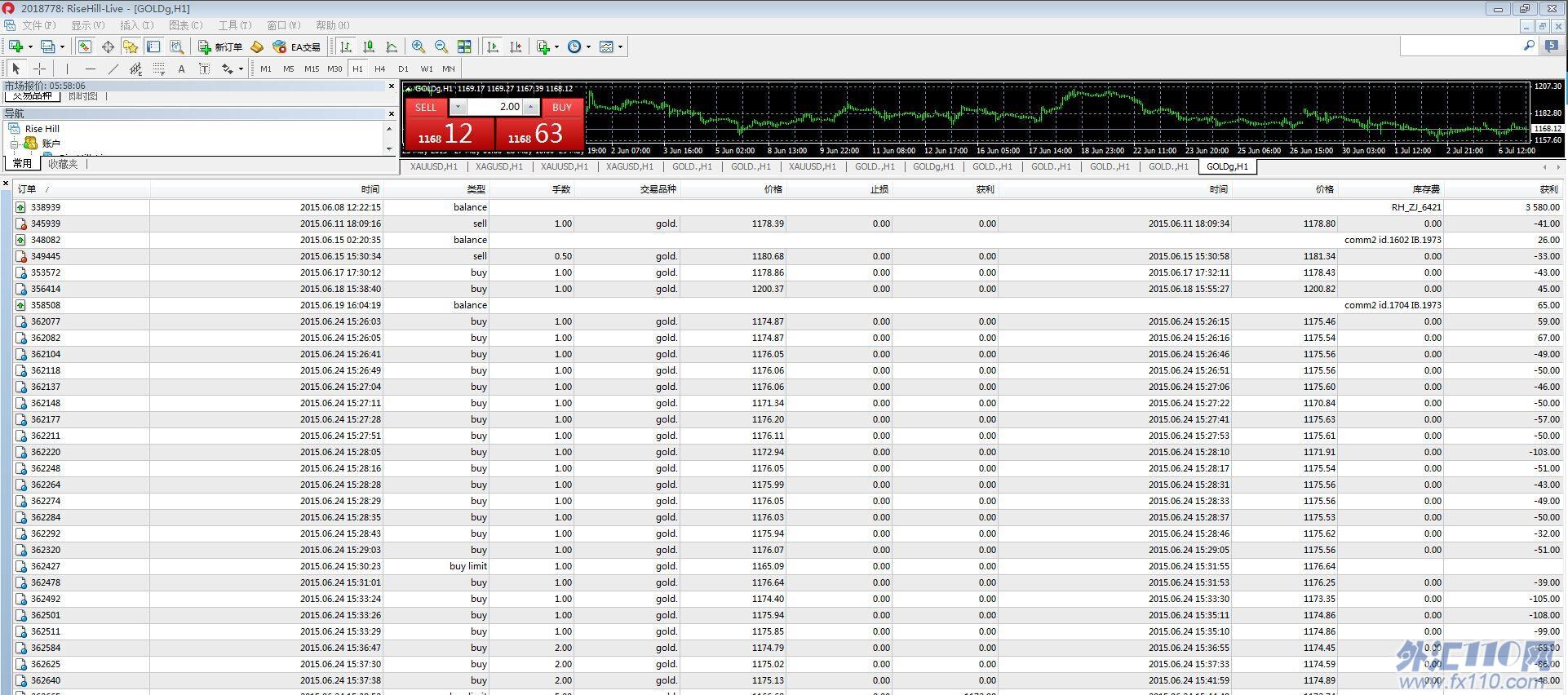Select the text label tool
The height and width of the screenshot is (695, 1568).
[204, 69]
